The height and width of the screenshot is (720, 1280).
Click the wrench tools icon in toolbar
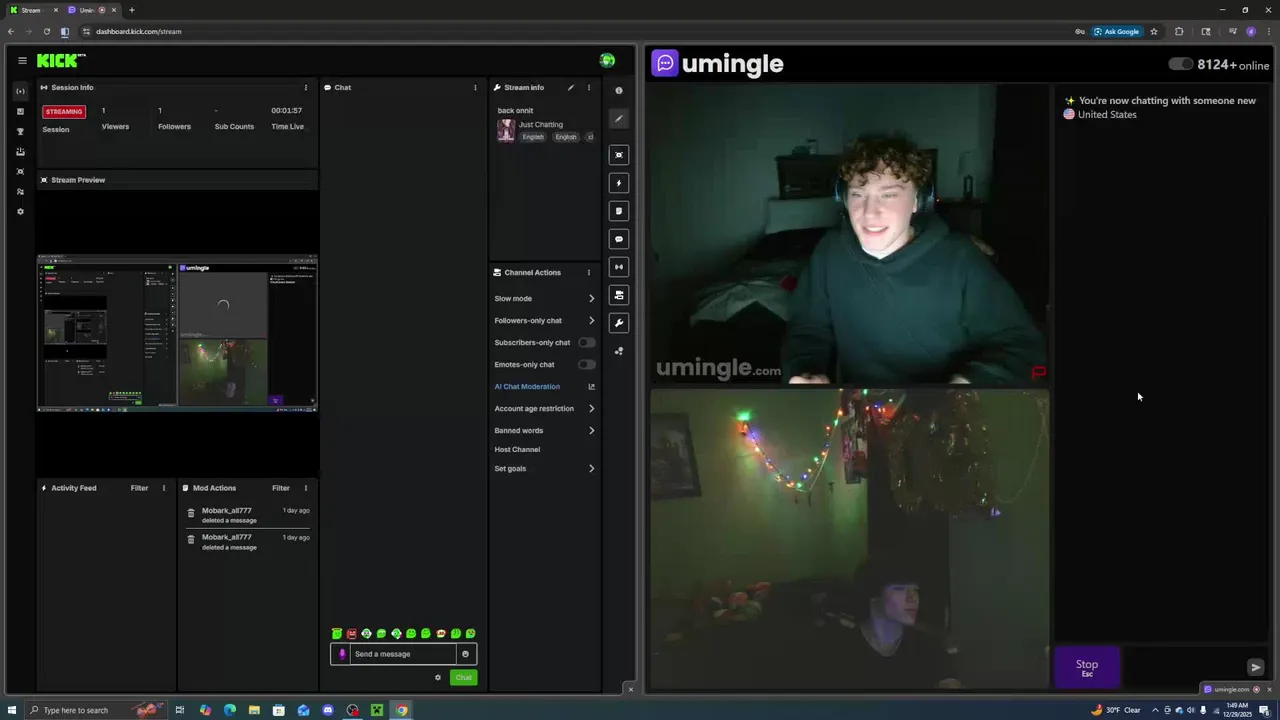619,323
